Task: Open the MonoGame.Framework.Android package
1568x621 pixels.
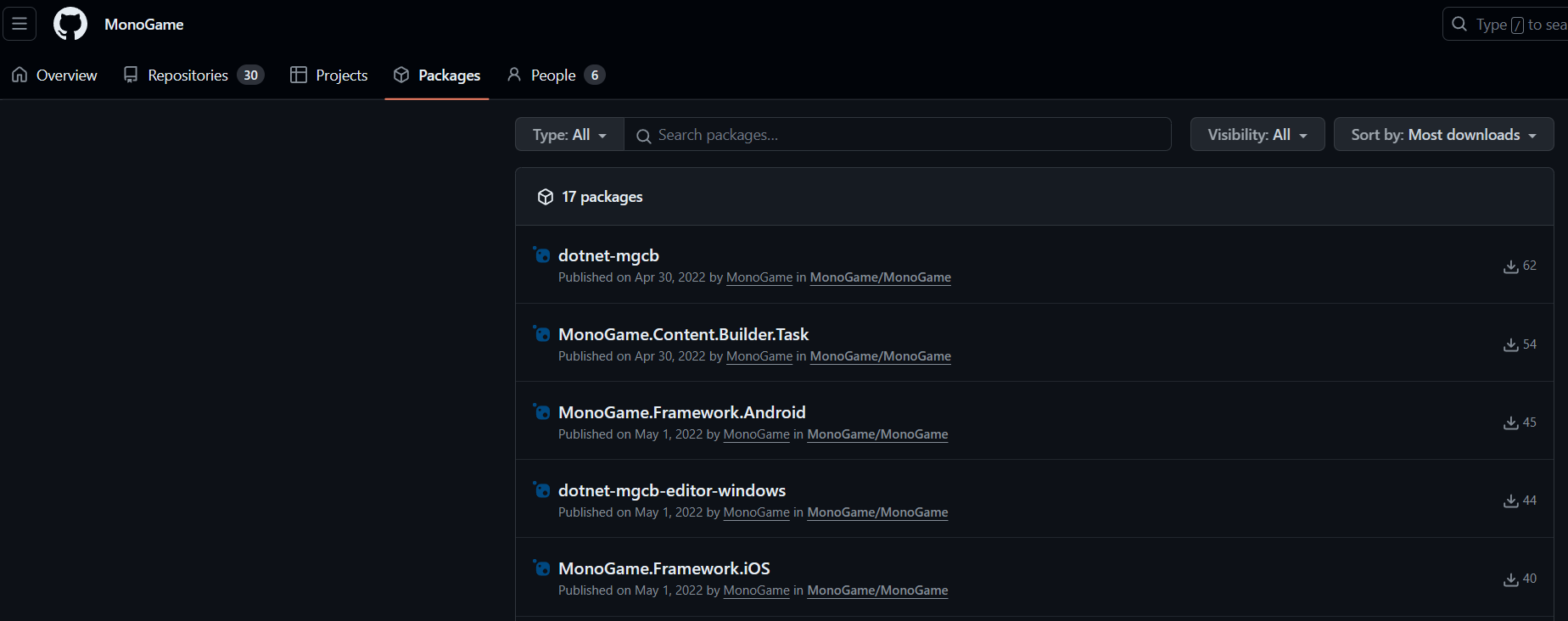Action: pyautogui.click(x=681, y=412)
